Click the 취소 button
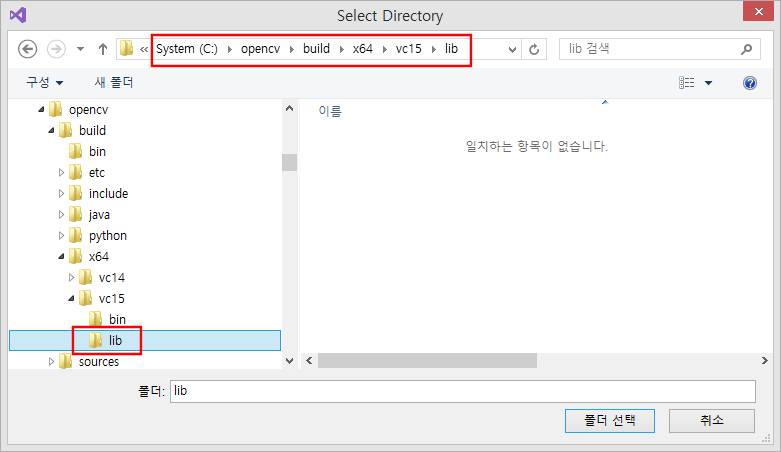 point(711,420)
